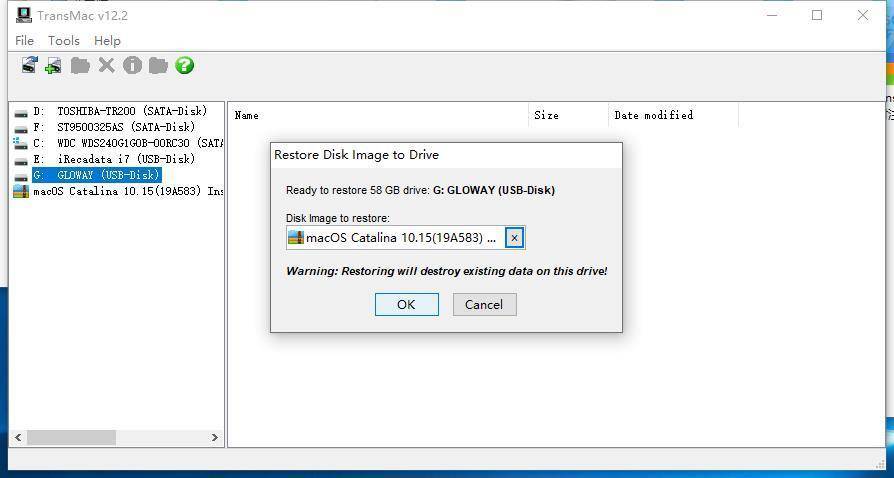
Task: Click the "Disk Image to restore:" label
Action: (x=338, y=218)
